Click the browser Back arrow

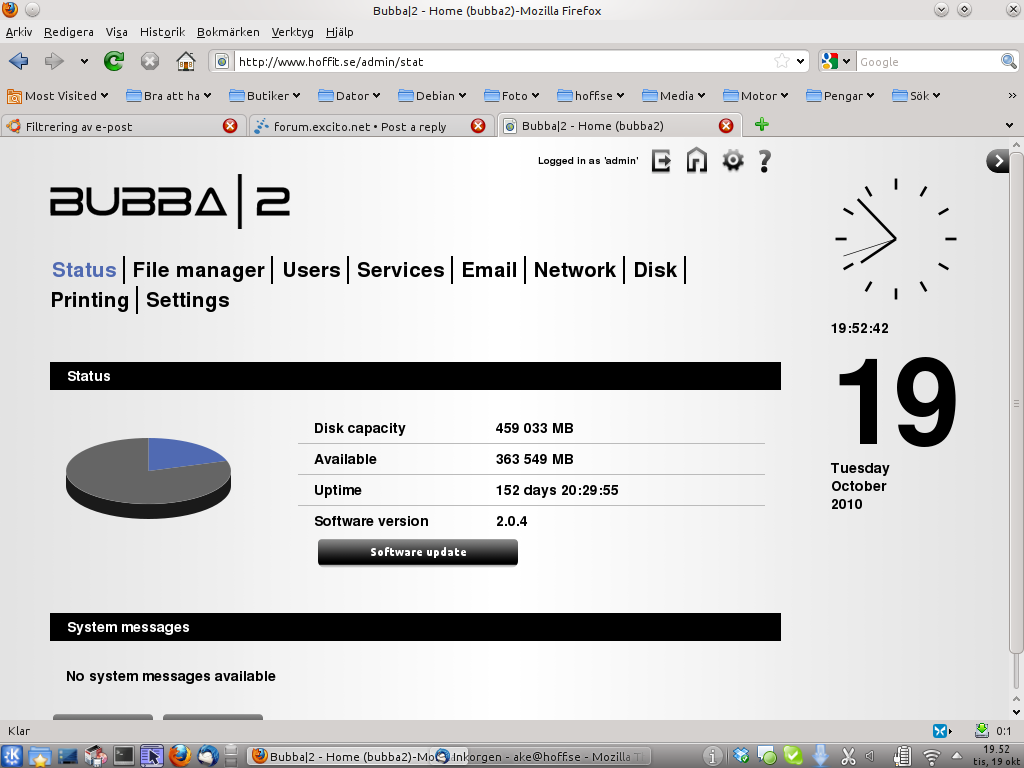(x=19, y=61)
